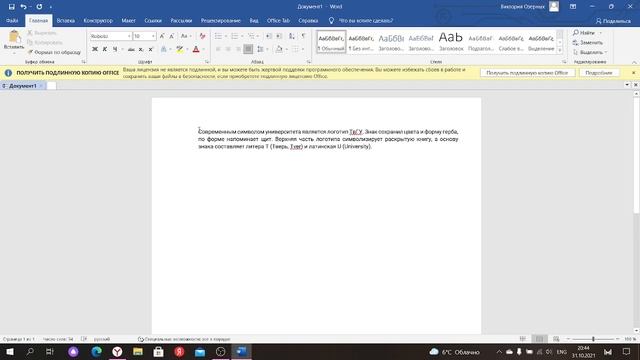
Task: Click the Подробнее button in the warning bar
Action: tap(599, 73)
